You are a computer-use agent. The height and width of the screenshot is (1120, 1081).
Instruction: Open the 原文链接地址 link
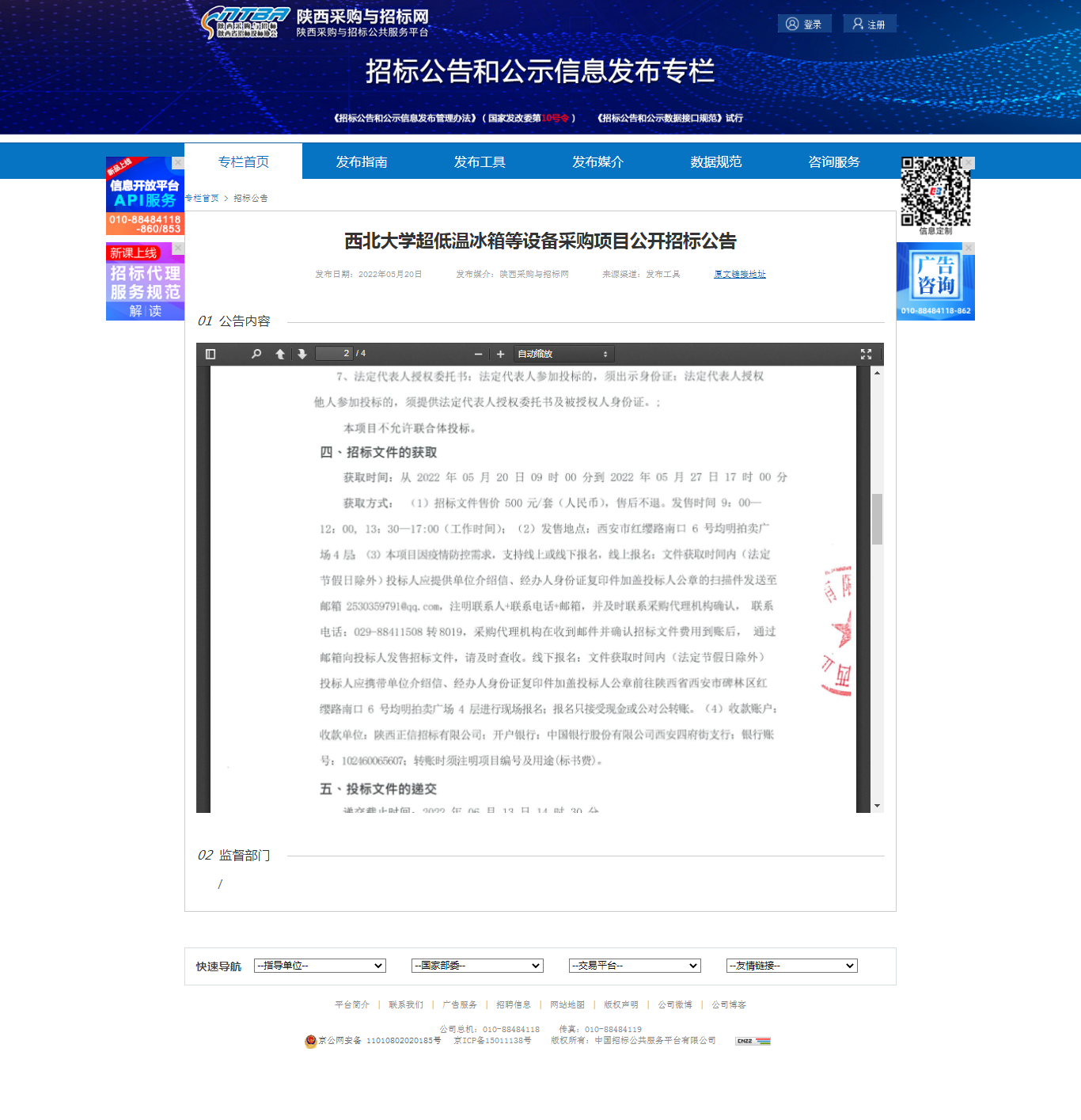(739, 274)
